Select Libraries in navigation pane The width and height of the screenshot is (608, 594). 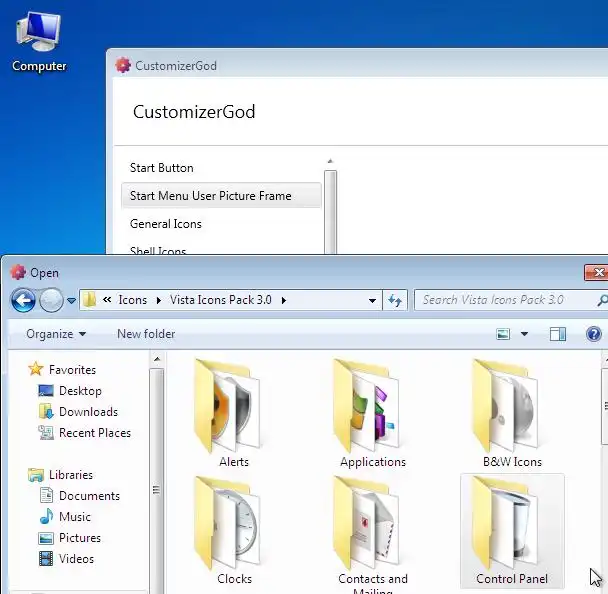tap(71, 475)
